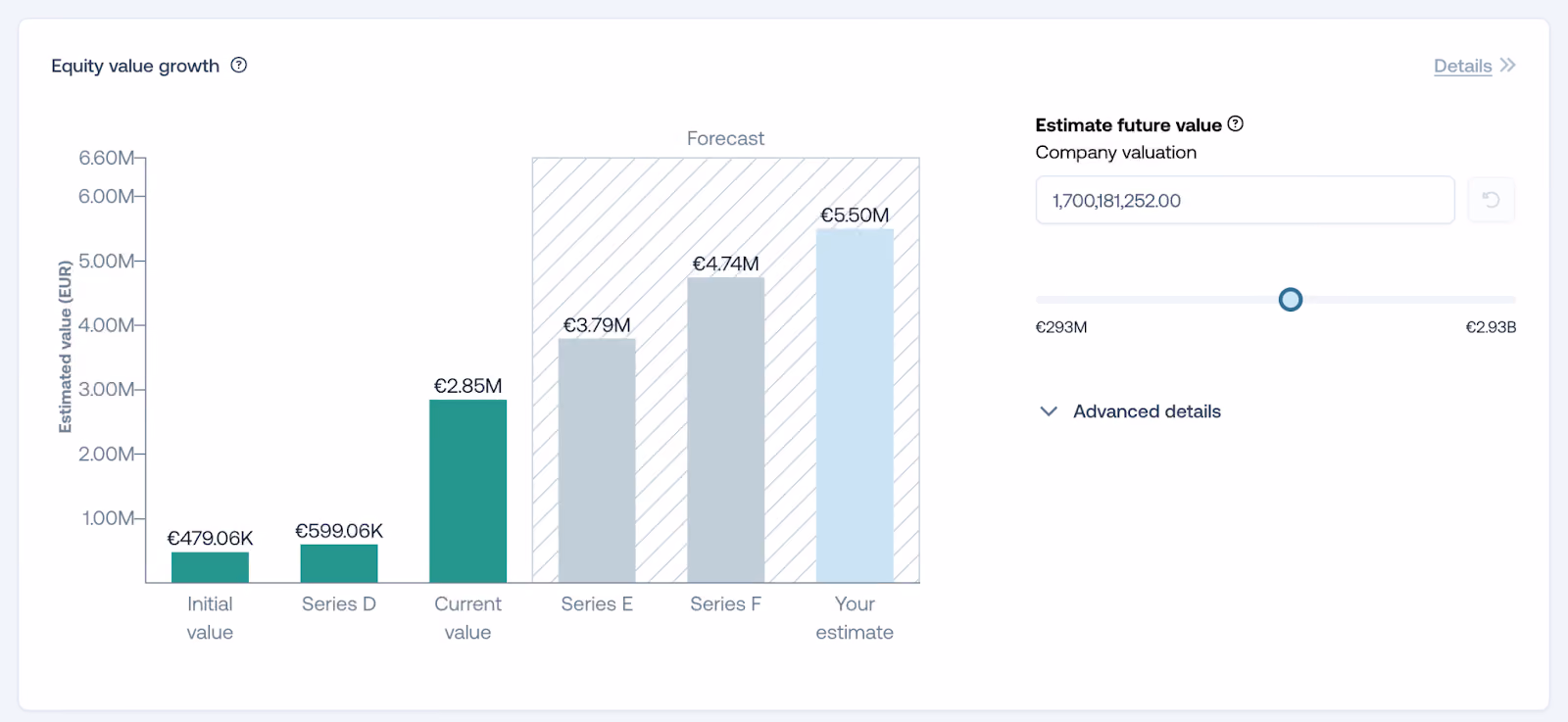Click the 3.00M axis tick label
The width and height of the screenshot is (1568, 722).
107,389
